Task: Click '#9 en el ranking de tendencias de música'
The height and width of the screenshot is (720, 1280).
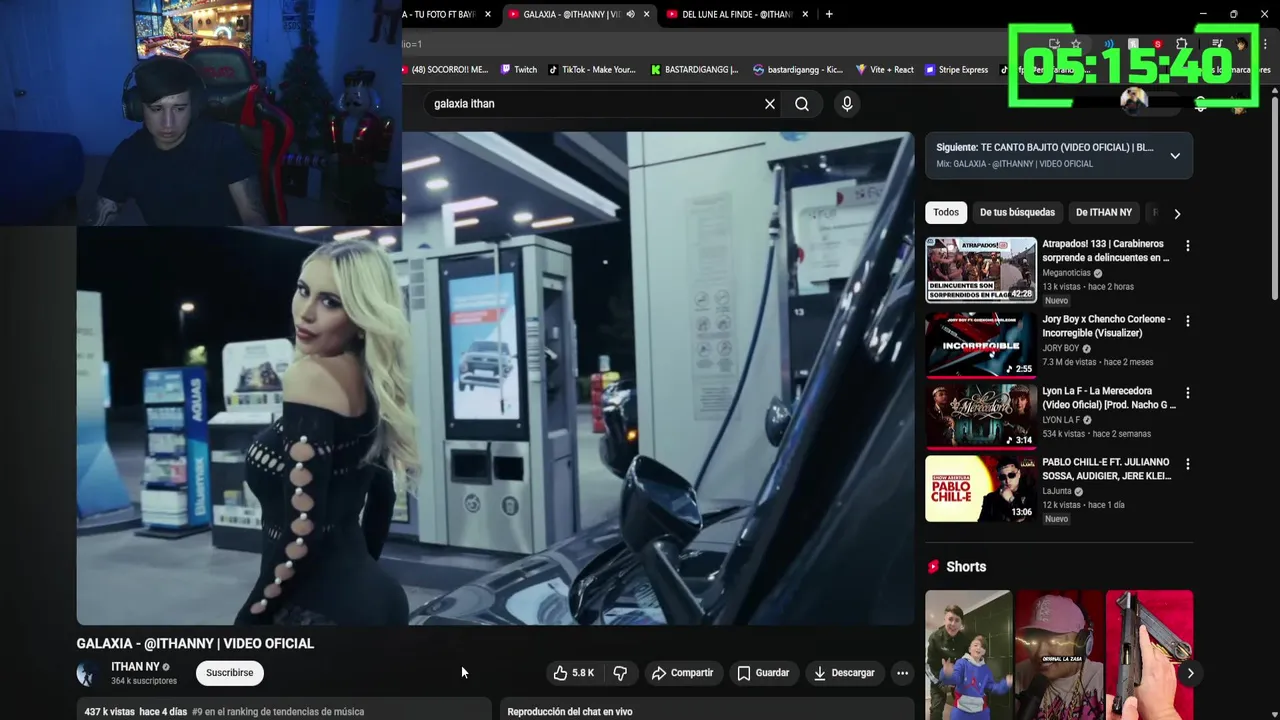Action: click(x=278, y=712)
